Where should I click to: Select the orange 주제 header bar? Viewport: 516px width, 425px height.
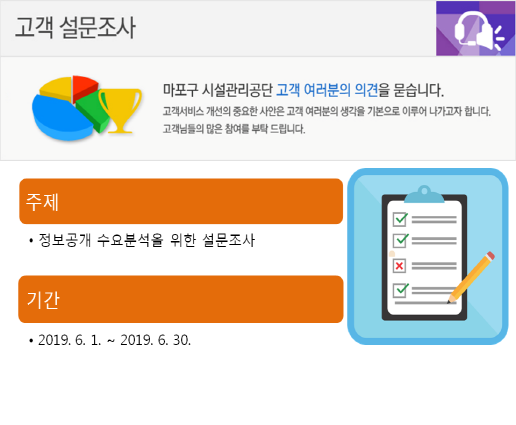[181, 201]
